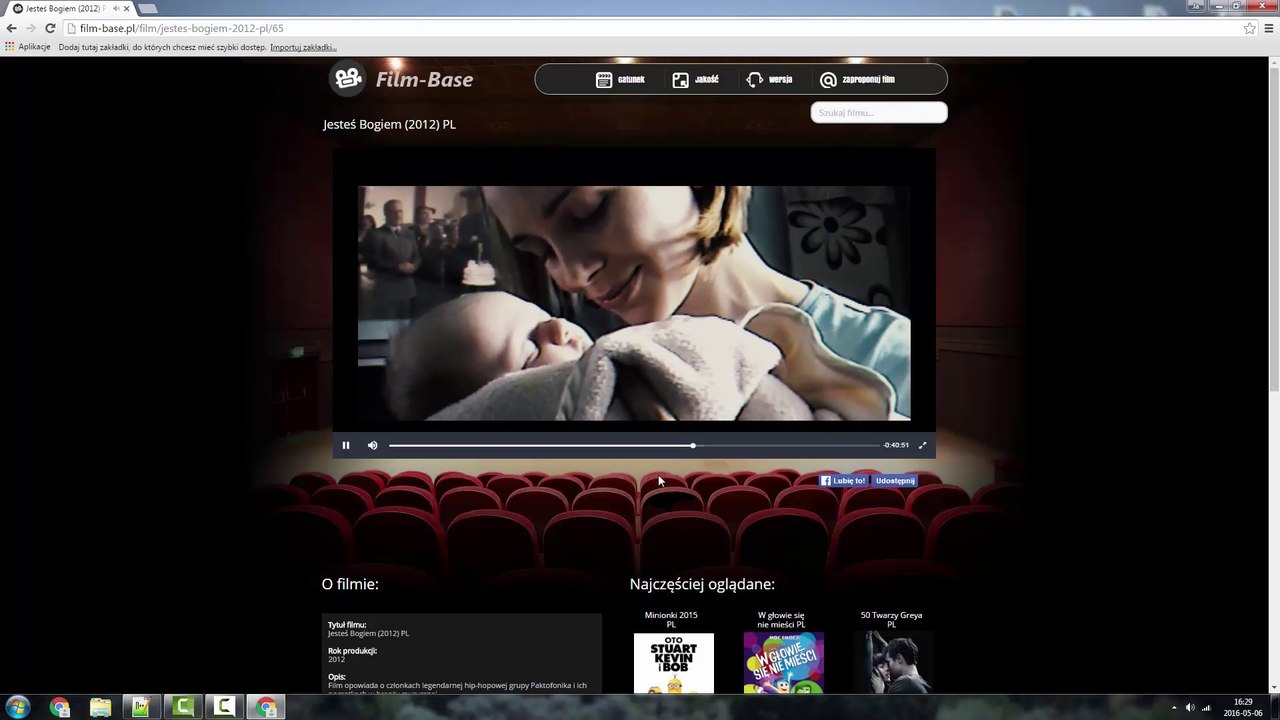Click the Minionki 2015 PL title link
This screenshot has width=1280, height=720.
(671, 620)
